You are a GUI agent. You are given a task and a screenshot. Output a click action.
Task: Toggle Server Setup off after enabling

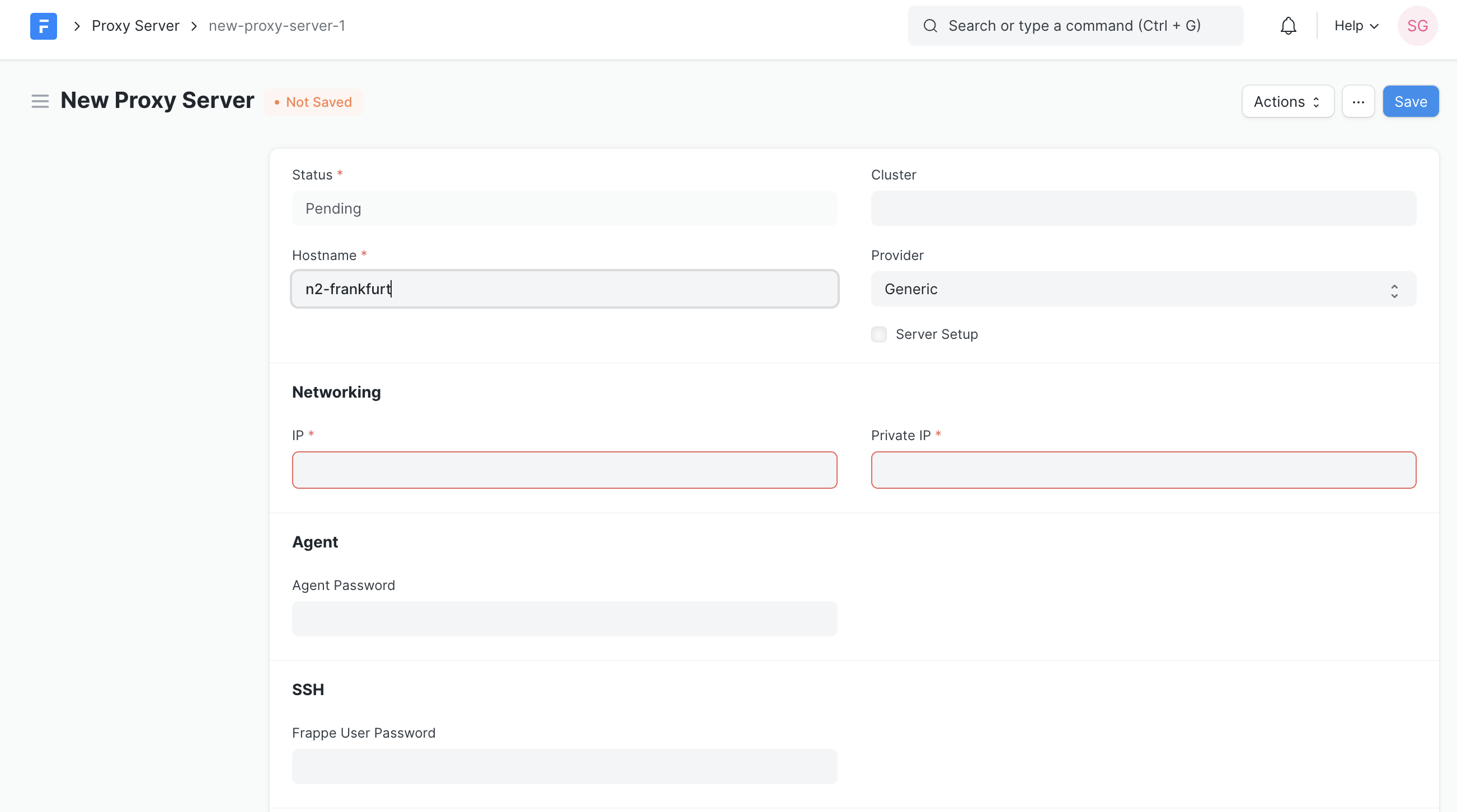pos(878,334)
